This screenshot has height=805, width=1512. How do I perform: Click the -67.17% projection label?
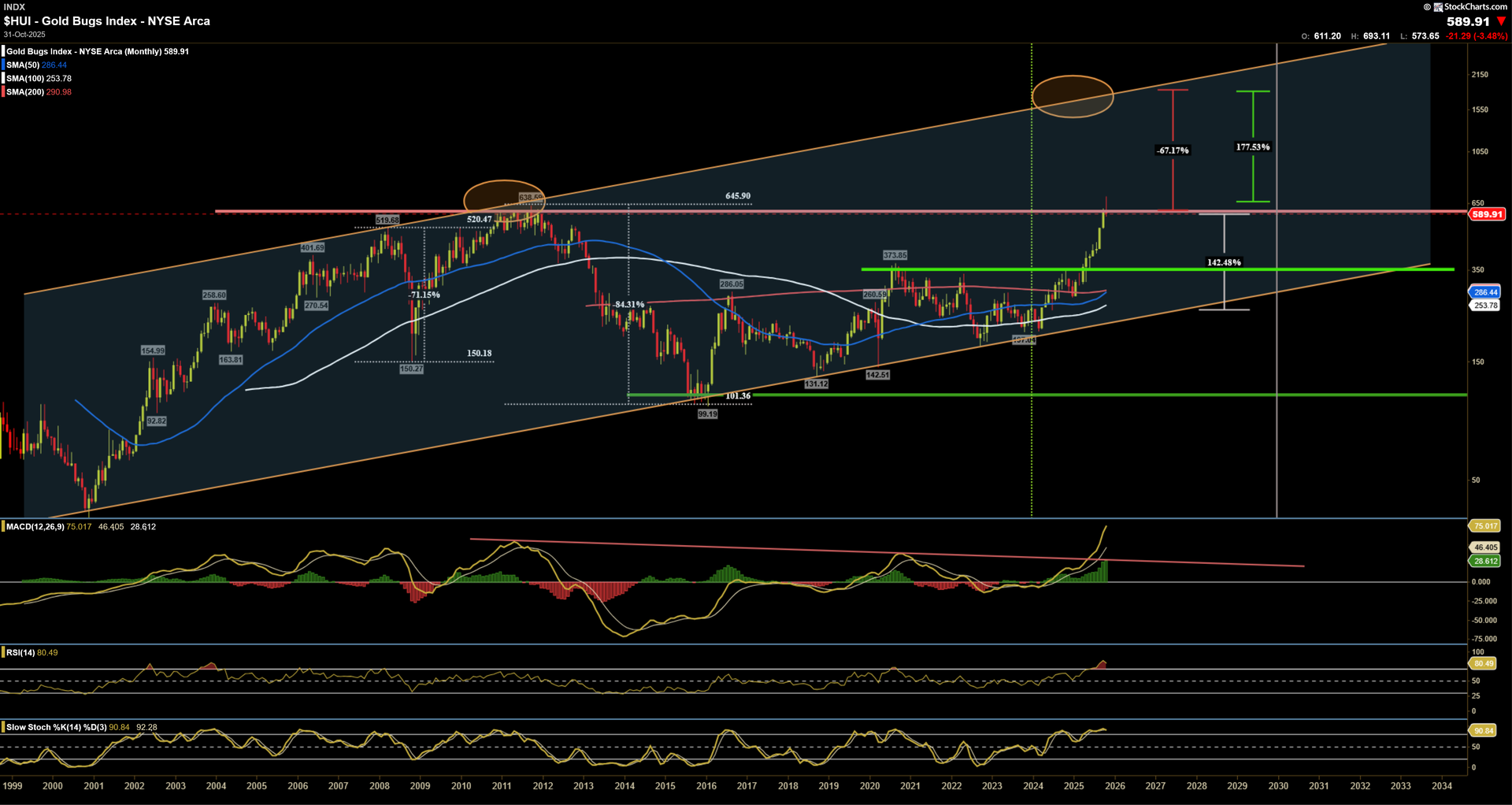[x=1173, y=150]
